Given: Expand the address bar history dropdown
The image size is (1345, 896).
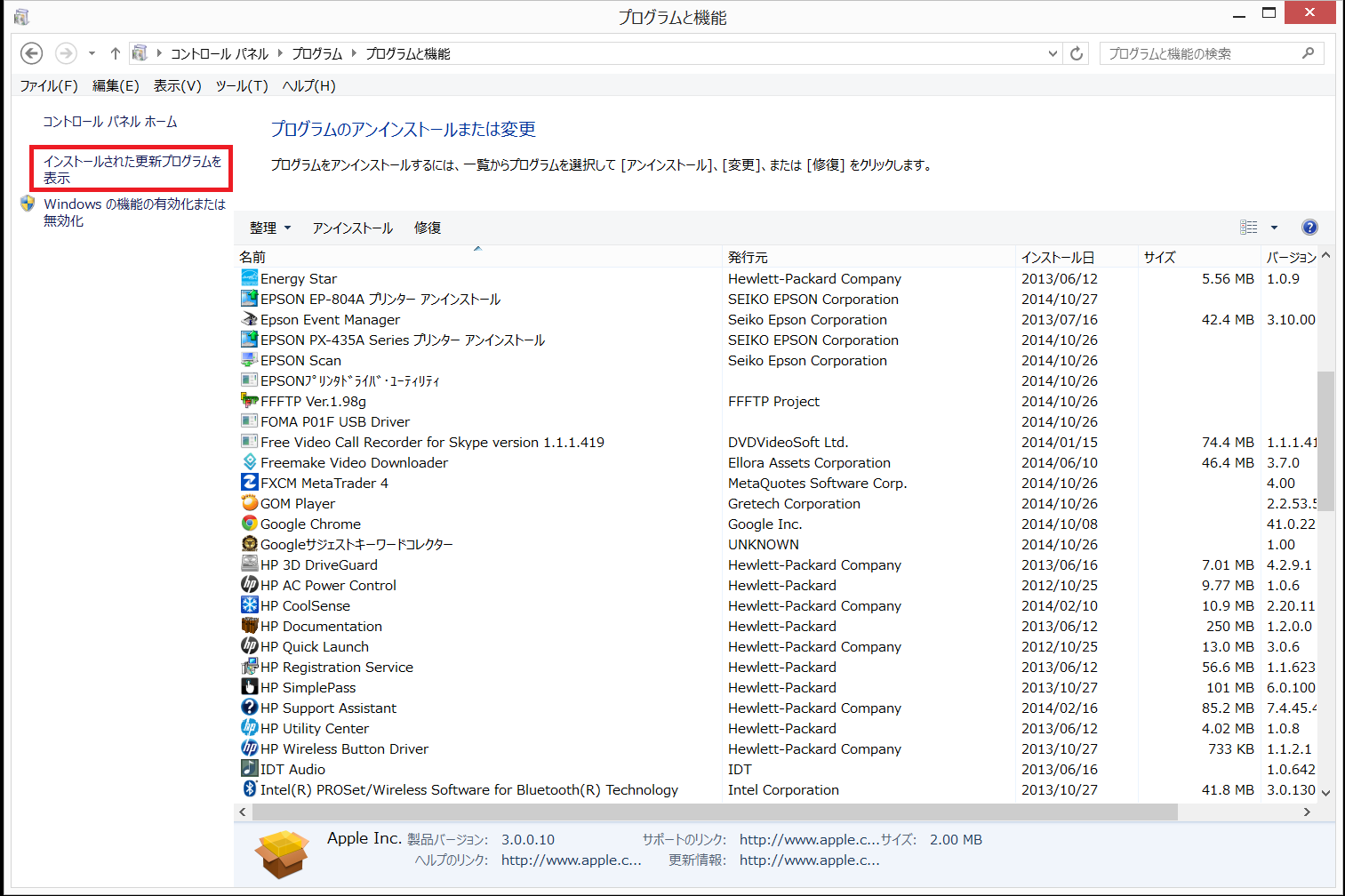Looking at the screenshot, I should tap(1053, 53).
